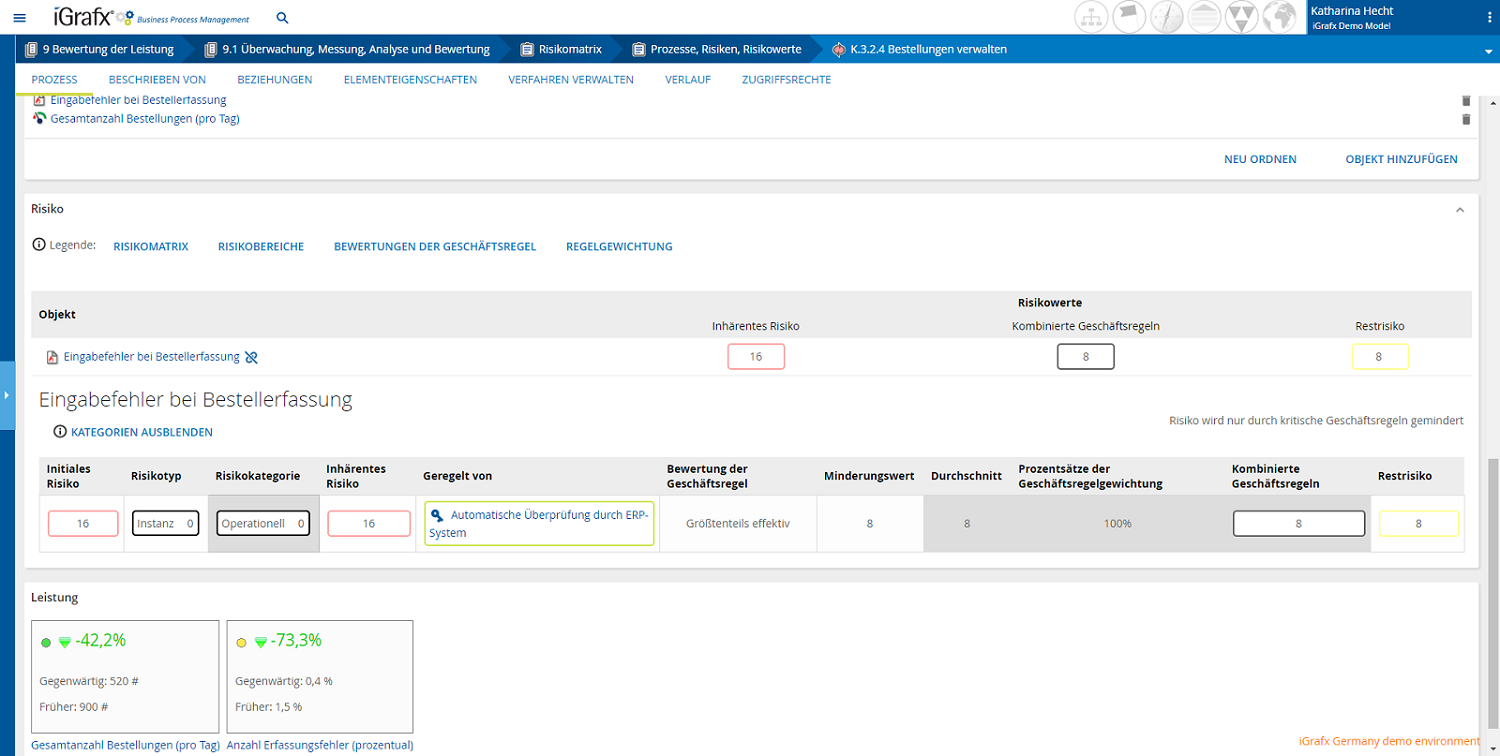Open the REGELGEWICHTUNG legend link

(x=619, y=246)
